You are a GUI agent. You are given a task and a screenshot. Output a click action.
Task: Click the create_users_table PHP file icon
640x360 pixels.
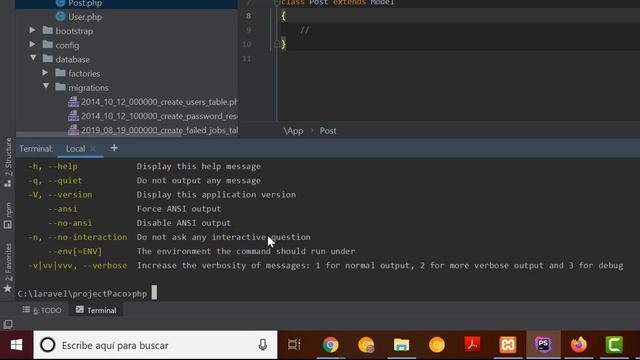pos(73,102)
